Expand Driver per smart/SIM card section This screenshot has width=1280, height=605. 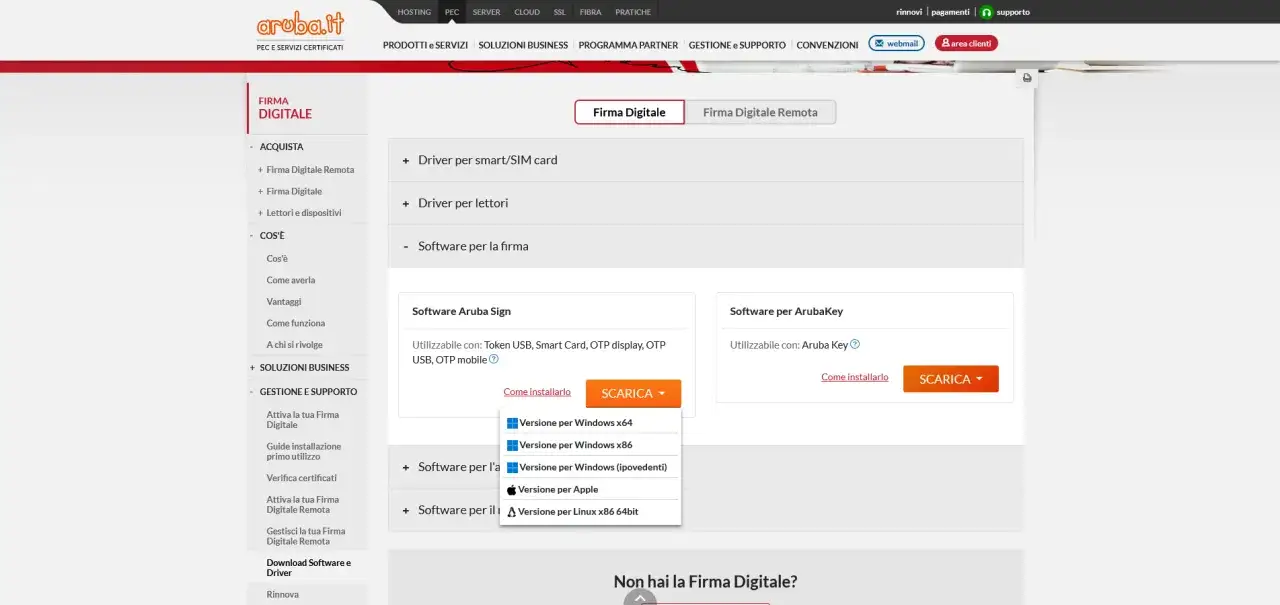tap(706, 160)
